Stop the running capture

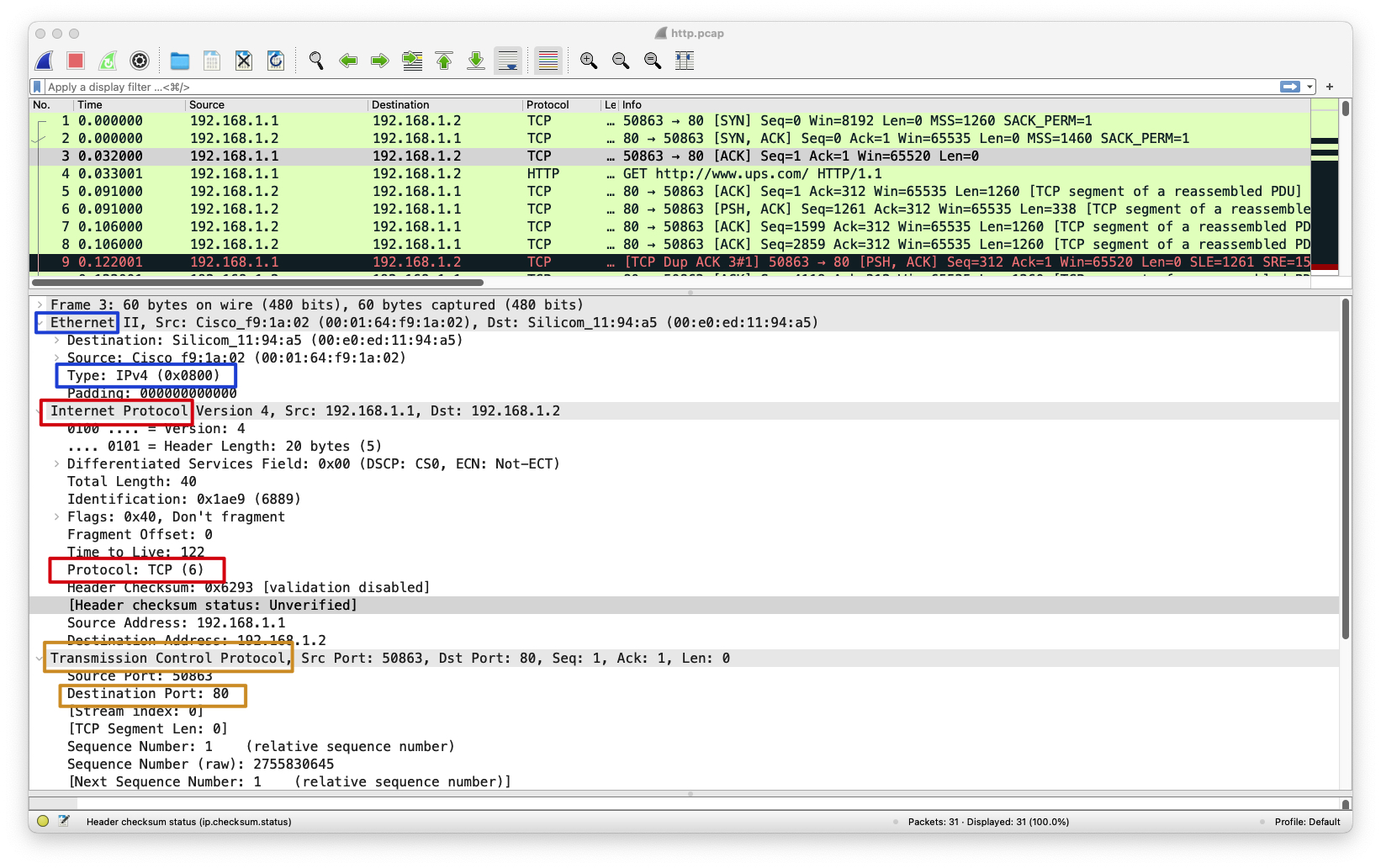(76, 60)
